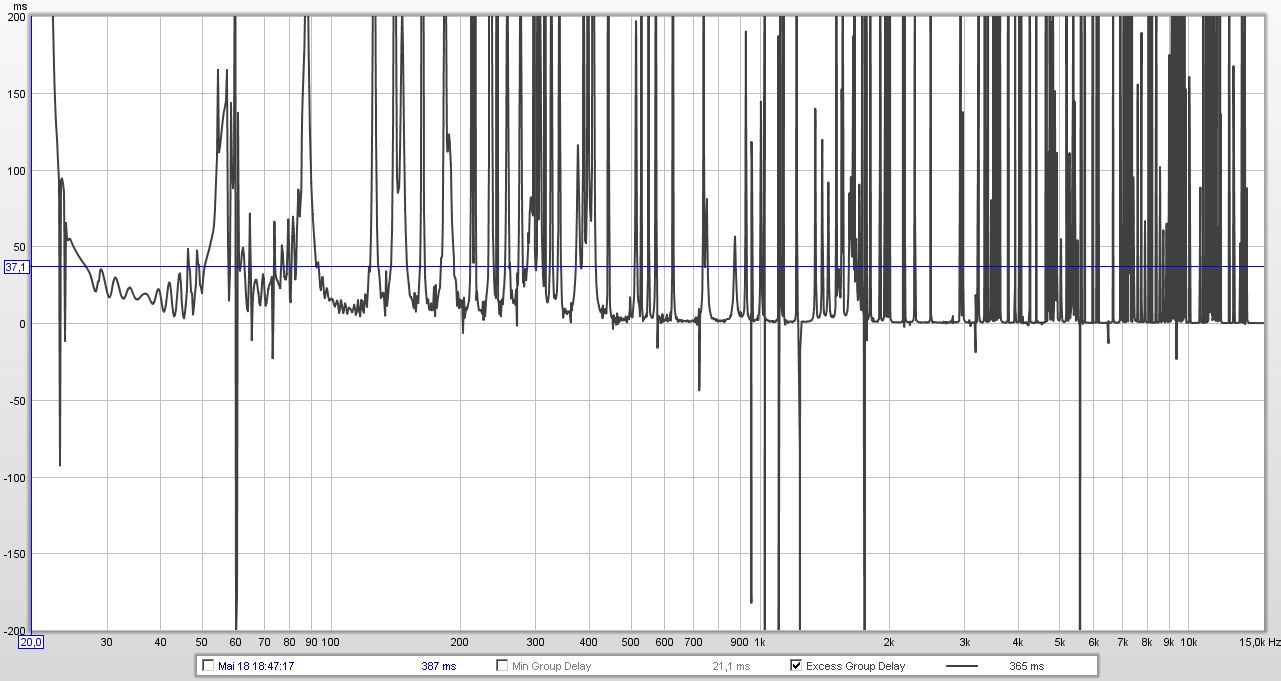Click the 21,1 ms Min Group Delay value
Image resolution: width=1281 pixels, height=681 pixels.
pos(731,666)
